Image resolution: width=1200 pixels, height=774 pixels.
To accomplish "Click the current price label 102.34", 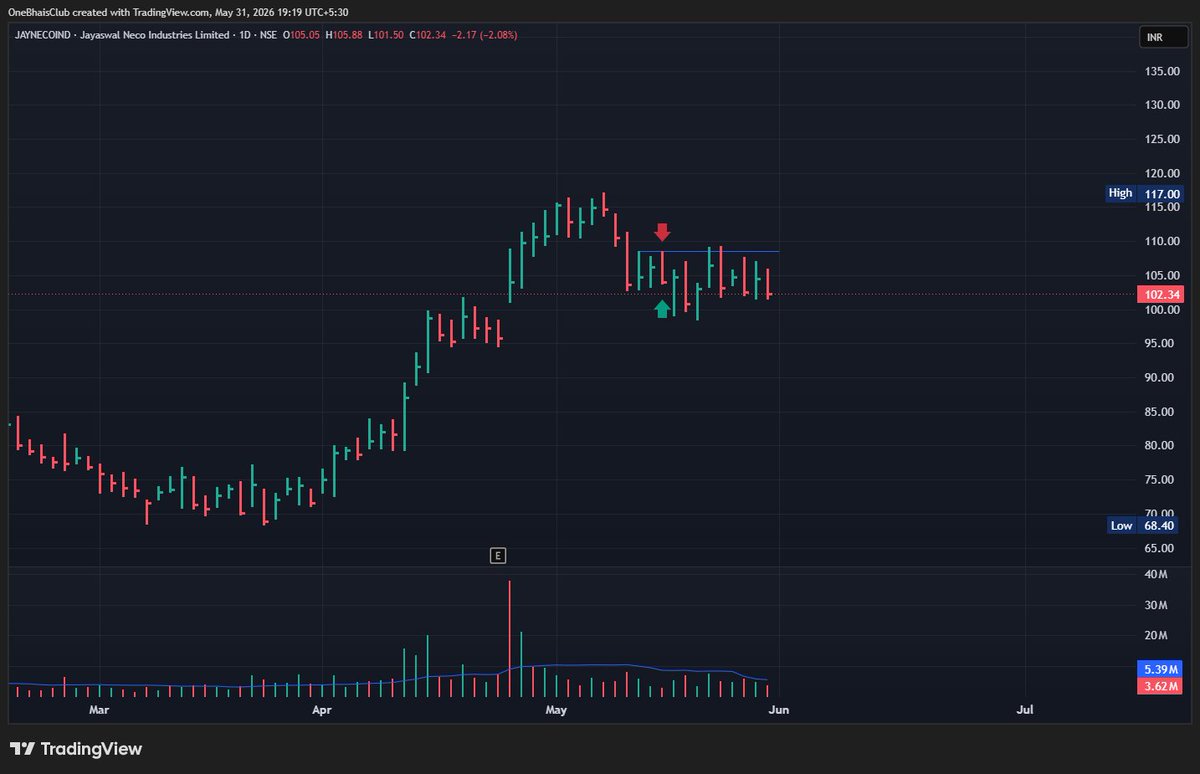I will pos(1161,294).
